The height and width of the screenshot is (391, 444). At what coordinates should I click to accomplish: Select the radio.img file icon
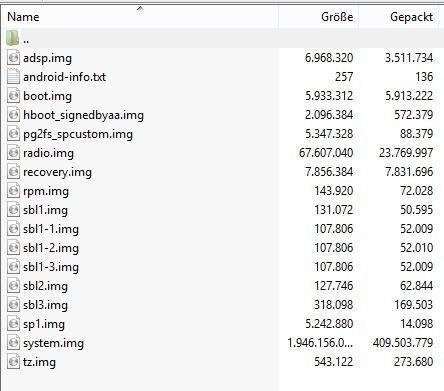point(13,153)
